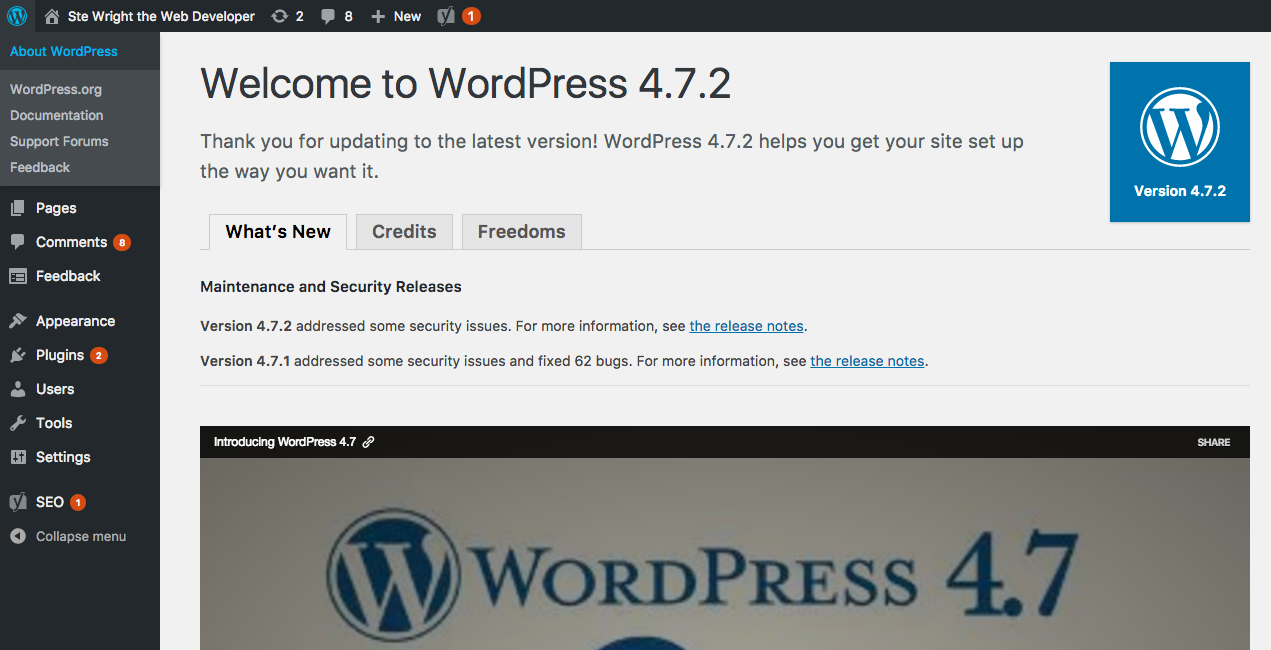Click the WordPress logo in admin bar

(17, 16)
